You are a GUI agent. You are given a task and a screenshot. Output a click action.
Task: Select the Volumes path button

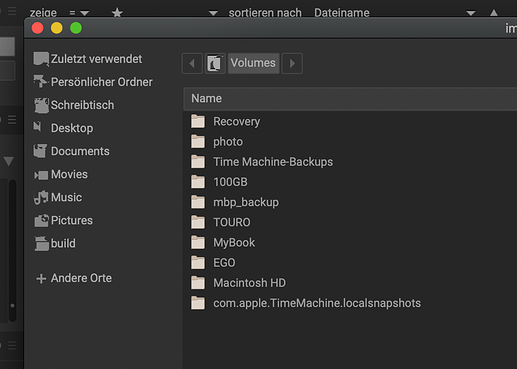[253, 63]
